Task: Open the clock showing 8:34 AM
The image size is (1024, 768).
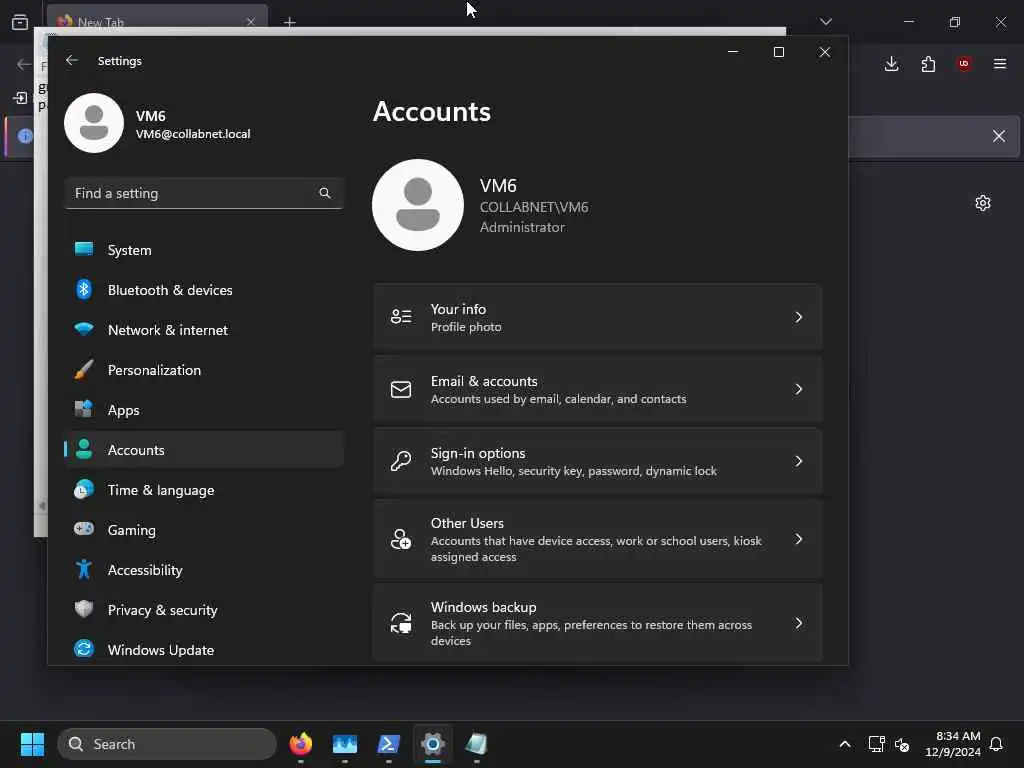Action: click(953, 744)
